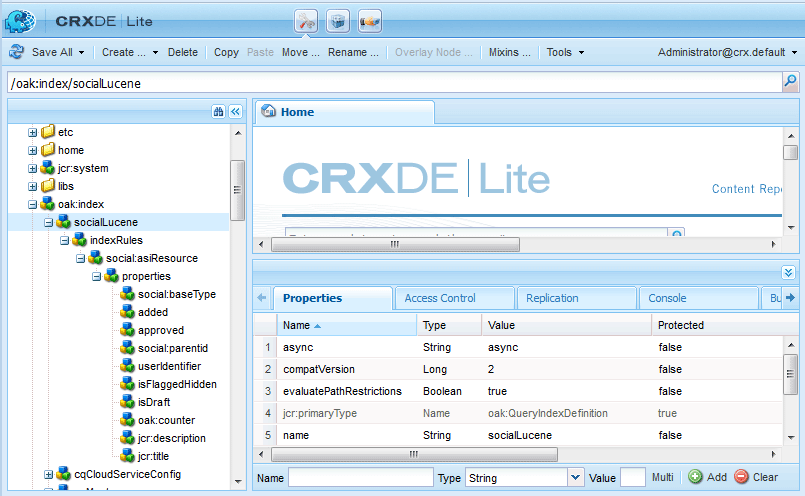The image size is (805, 496).
Task: Click the repository path input field
Action: 394,83
